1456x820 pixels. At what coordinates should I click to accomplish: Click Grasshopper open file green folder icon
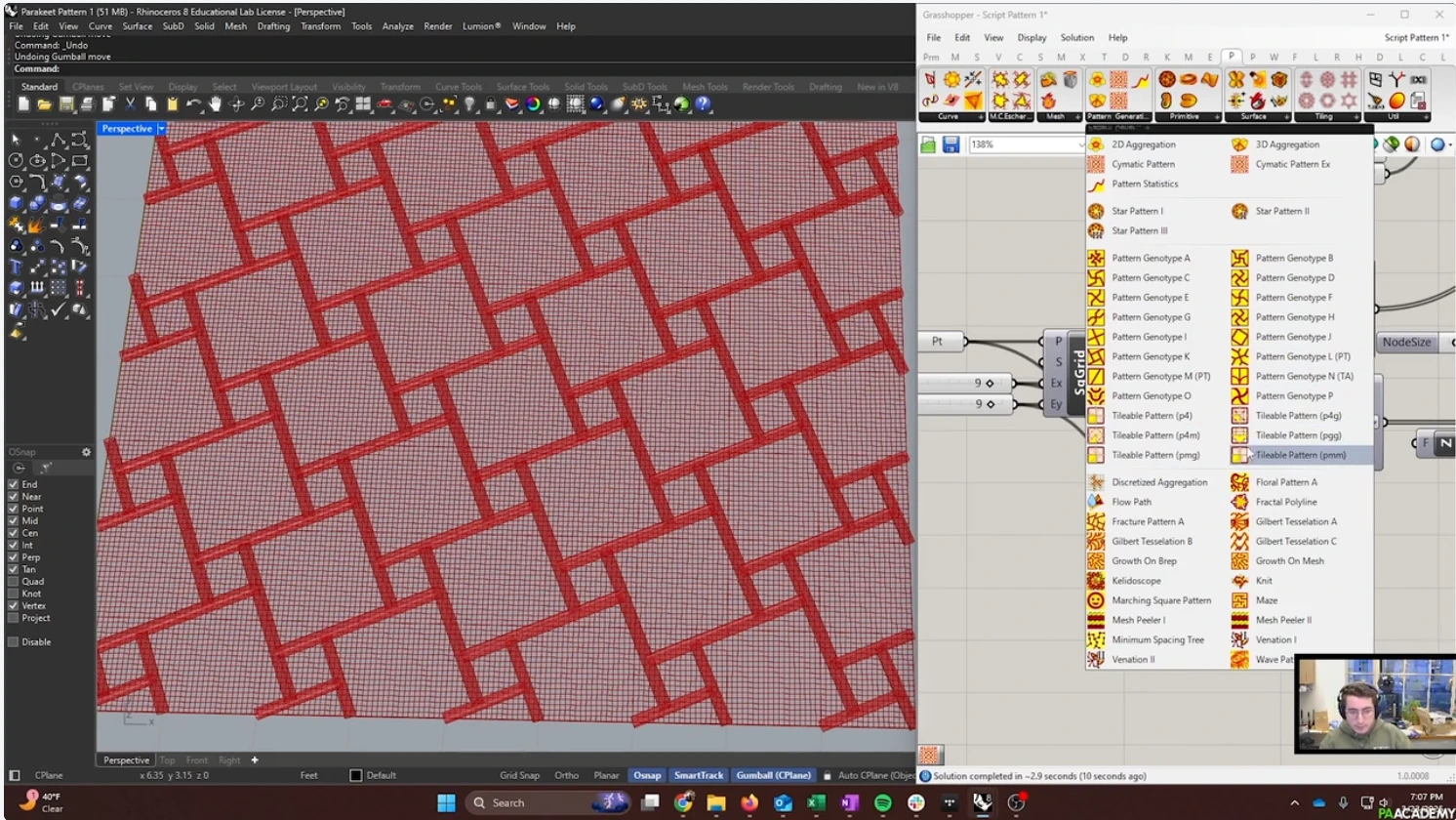928,144
